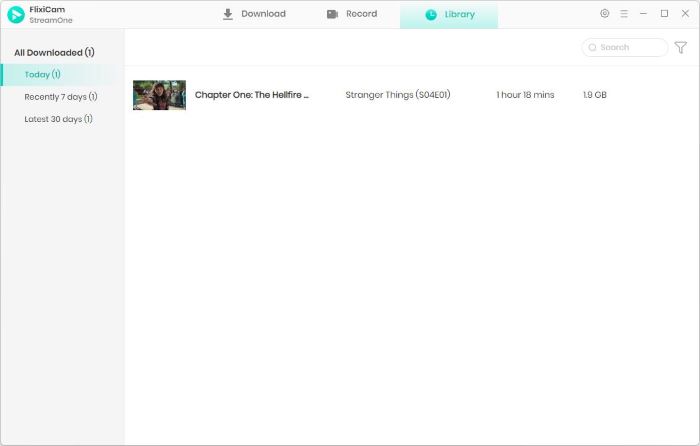Click the FlixiCam logo icon
700x446 pixels.
point(16,15)
